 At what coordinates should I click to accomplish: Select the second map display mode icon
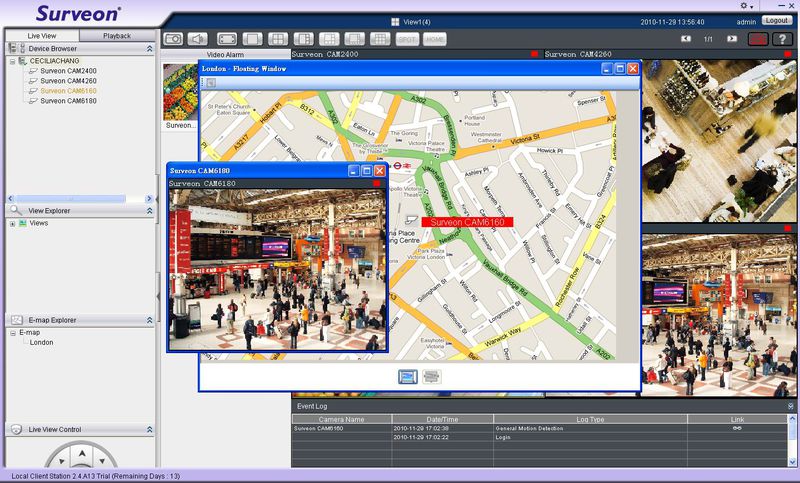pos(432,377)
